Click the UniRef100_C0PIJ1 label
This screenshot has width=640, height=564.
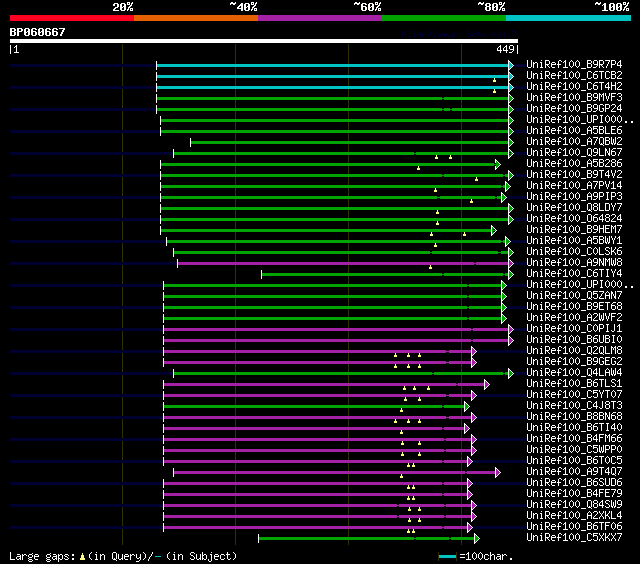click(x=574, y=329)
